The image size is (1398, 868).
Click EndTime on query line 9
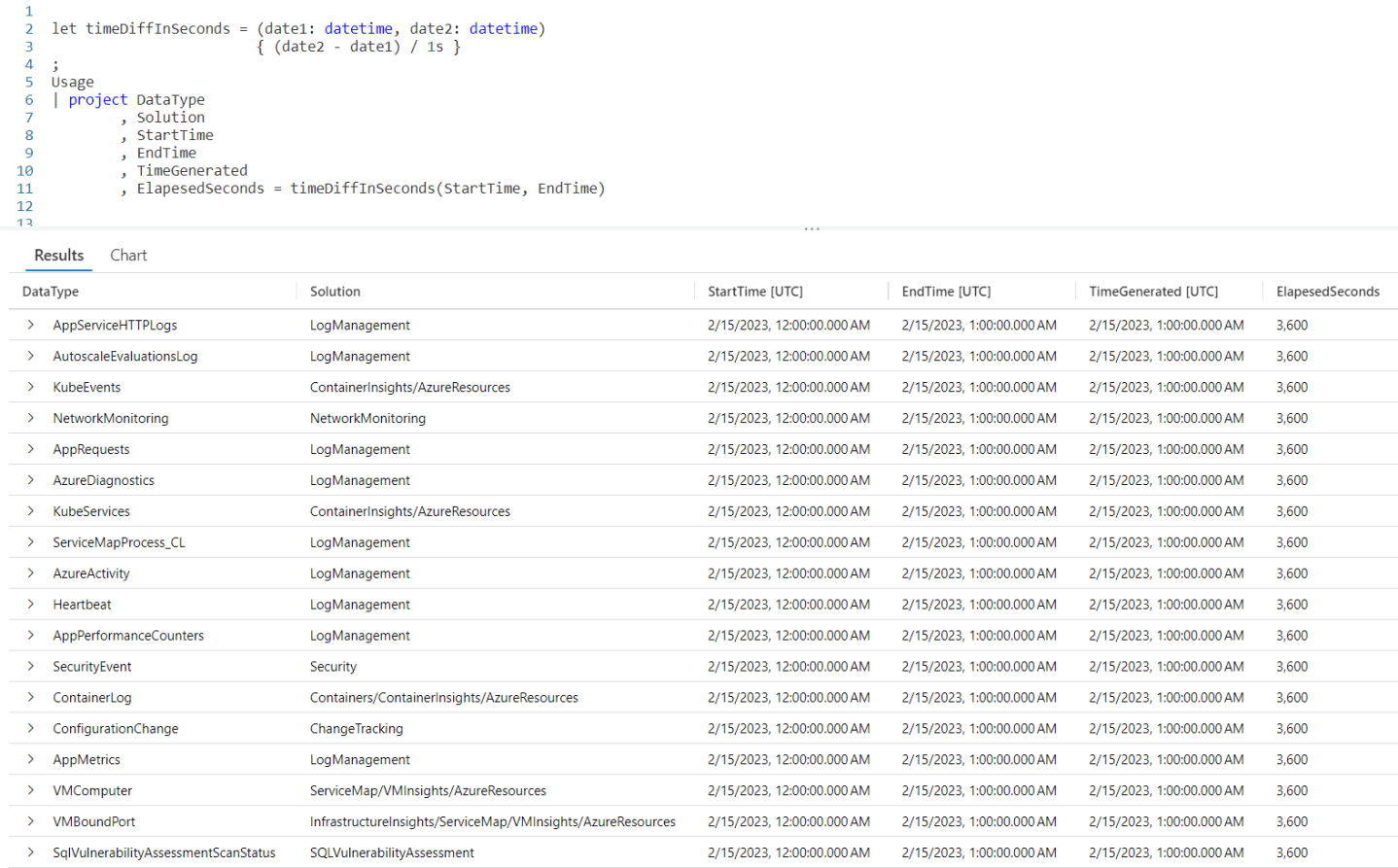pos(166,153)
